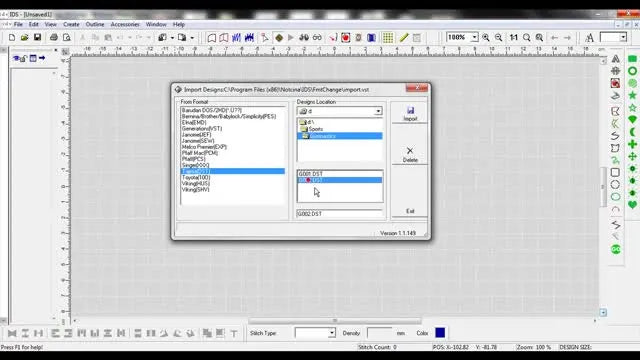Click the horizontal scrollbar below the canvas
This screenshot has width=640, height=360.
pos(335,321)
